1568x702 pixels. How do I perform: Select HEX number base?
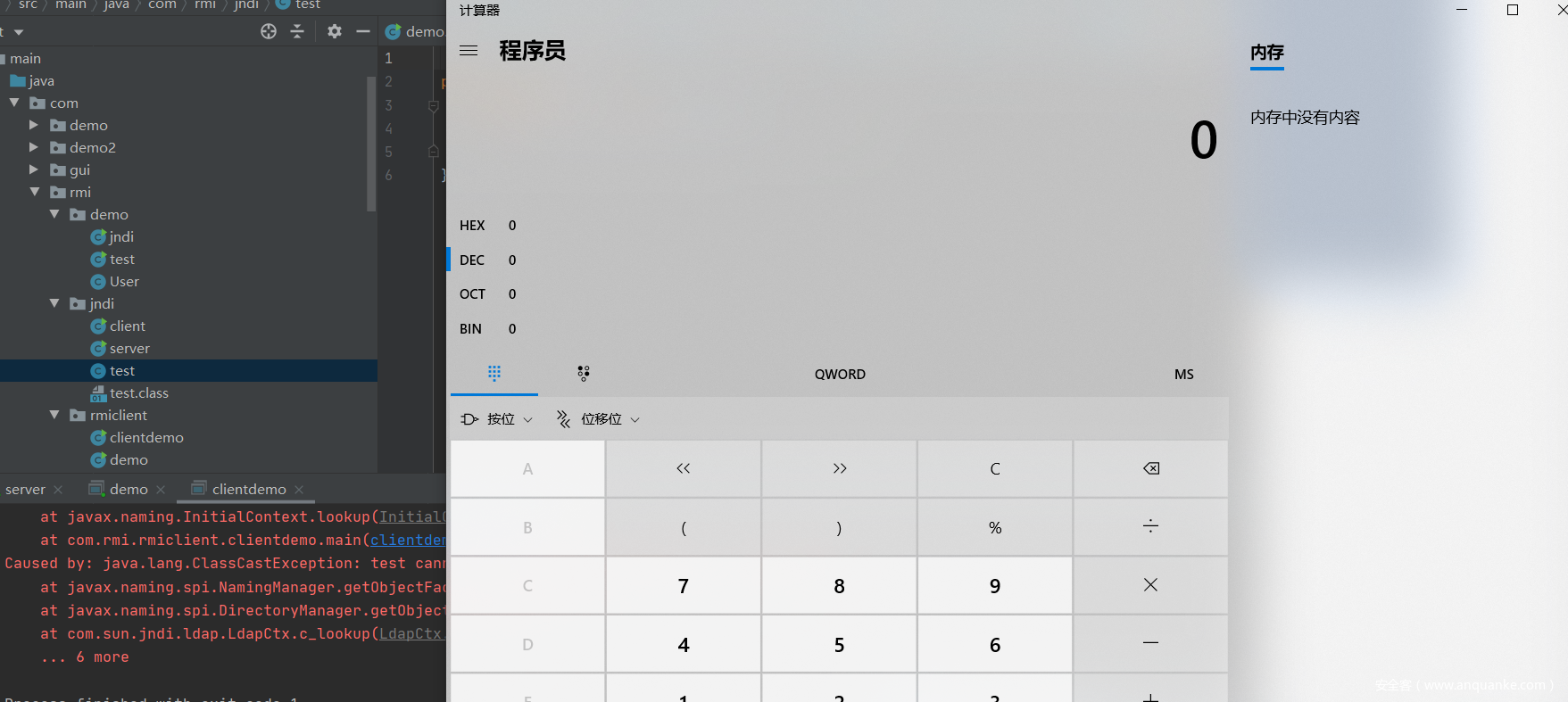click(488, 226)
